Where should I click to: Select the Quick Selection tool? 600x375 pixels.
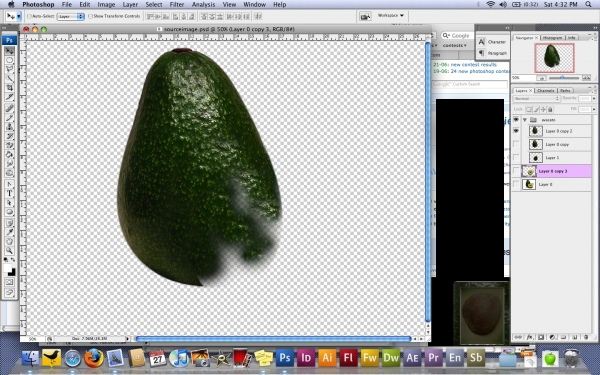tap(10, 78)
